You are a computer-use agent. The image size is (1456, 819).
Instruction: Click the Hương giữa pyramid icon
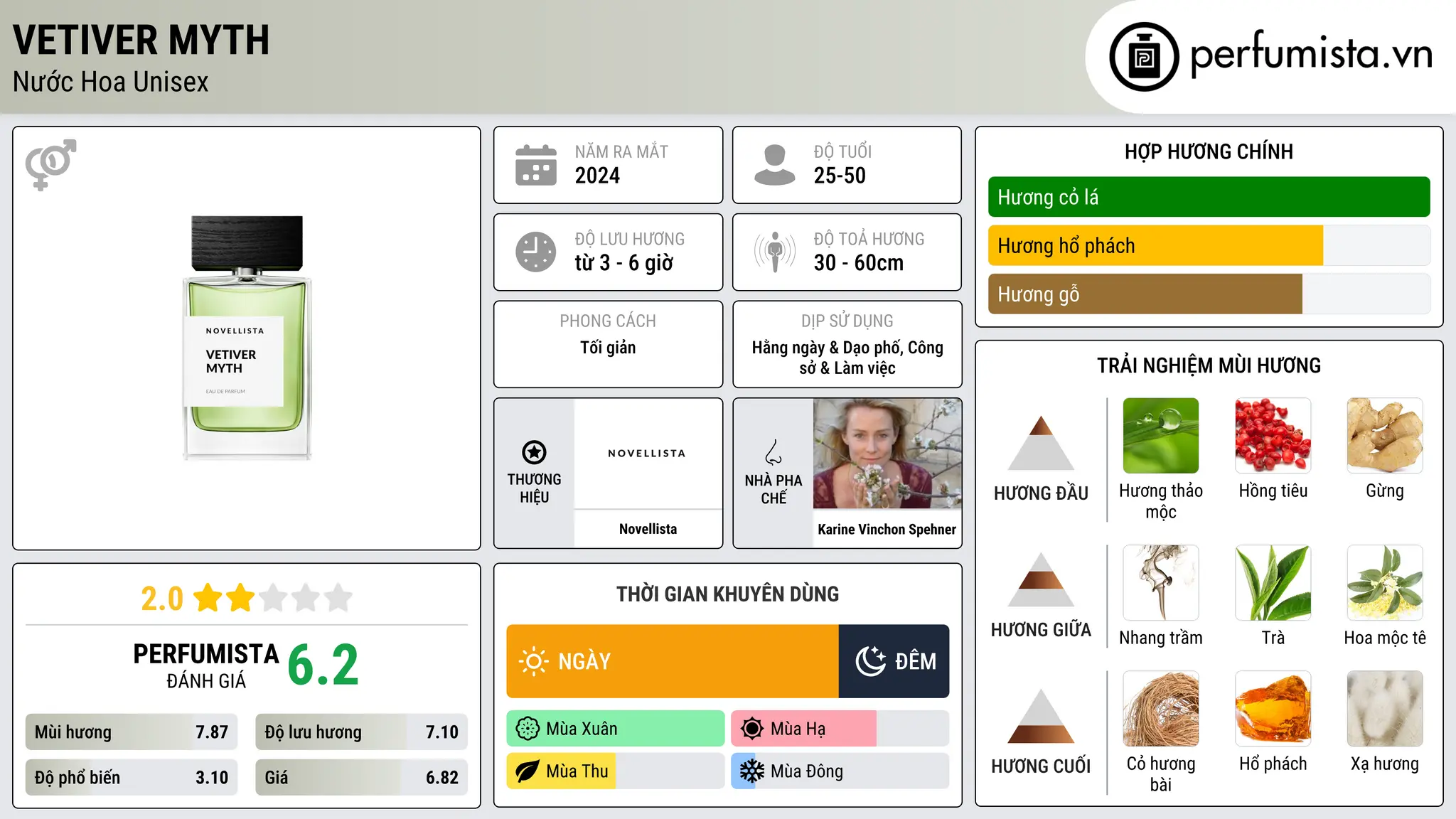(x=1041, y=579)
